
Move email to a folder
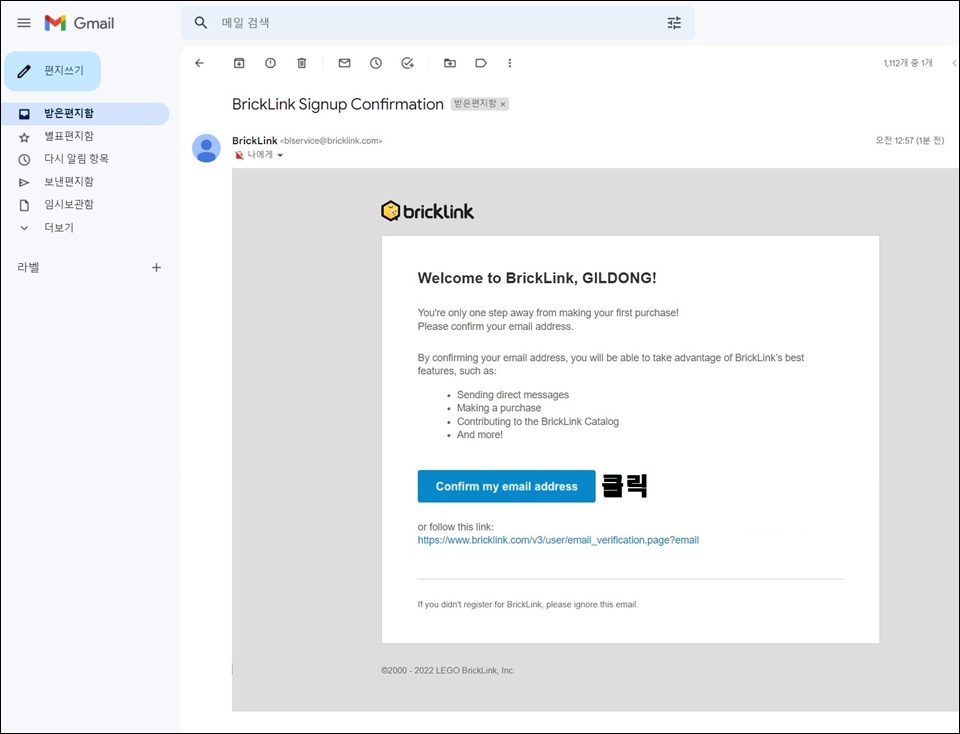tap(450, 63)
